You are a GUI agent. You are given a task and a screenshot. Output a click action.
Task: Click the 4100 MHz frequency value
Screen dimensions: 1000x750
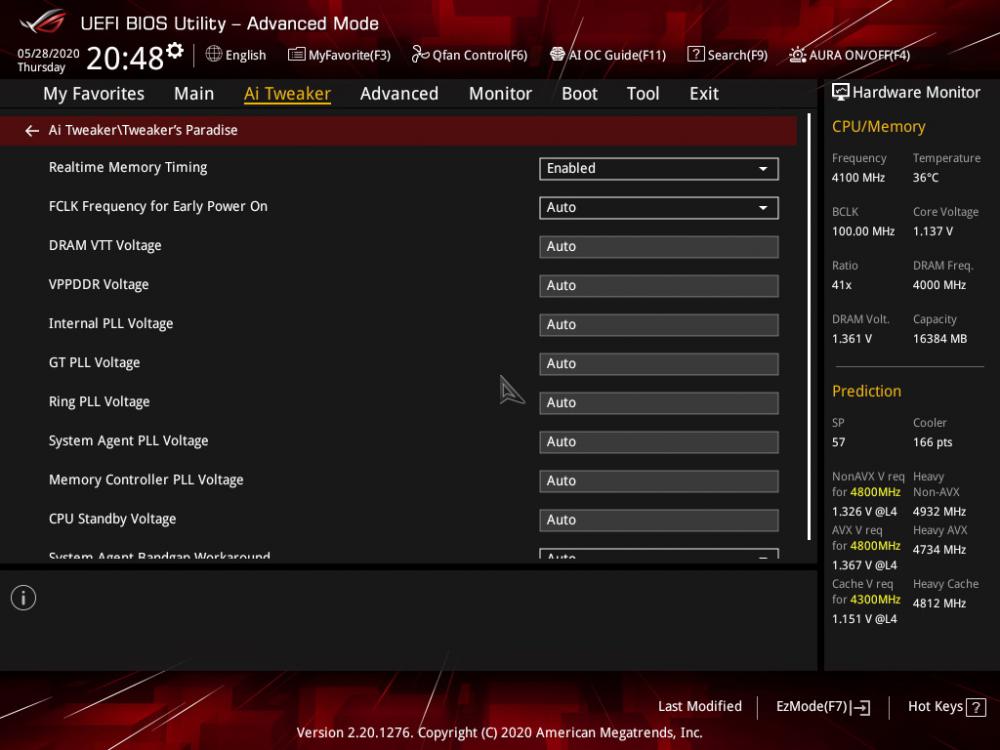[x=858, y=178]
